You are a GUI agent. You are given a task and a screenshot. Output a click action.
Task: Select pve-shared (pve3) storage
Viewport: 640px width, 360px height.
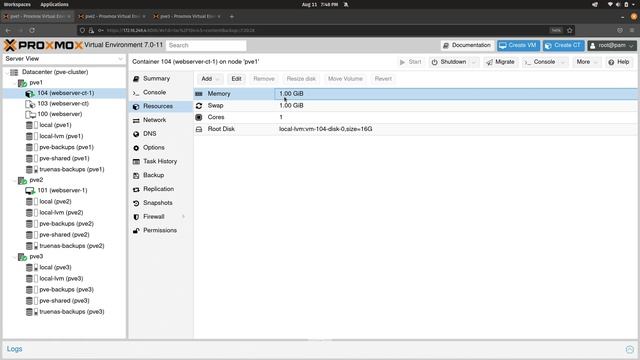coord(64,301)
